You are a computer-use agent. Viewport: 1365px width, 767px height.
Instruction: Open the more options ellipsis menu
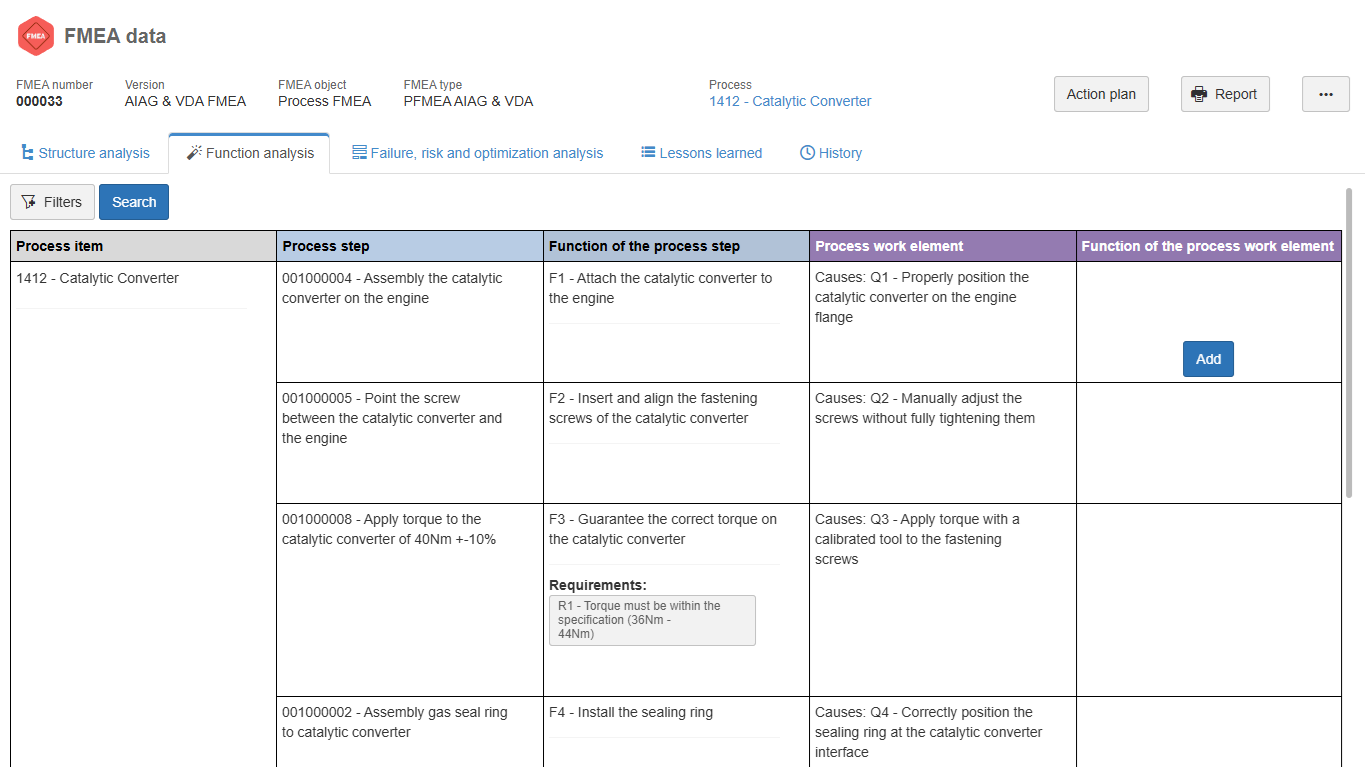1326,94
